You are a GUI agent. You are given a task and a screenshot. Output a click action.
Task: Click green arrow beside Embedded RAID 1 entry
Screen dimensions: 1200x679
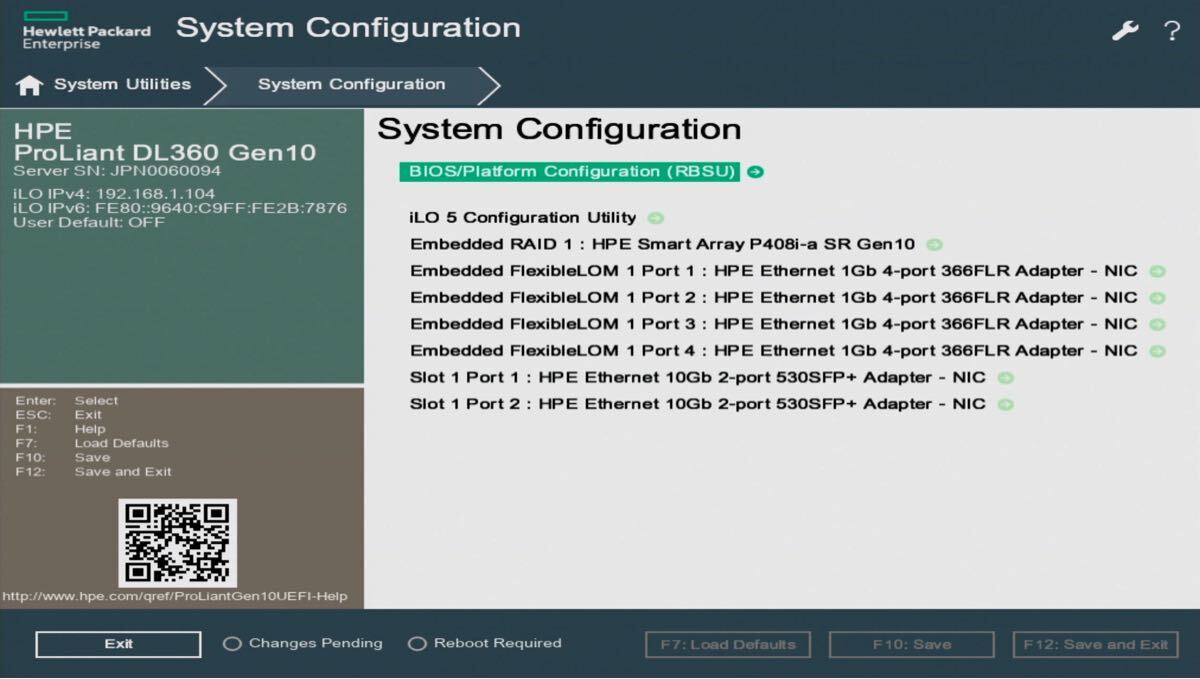pyautogui.click(x=934, y=244)
